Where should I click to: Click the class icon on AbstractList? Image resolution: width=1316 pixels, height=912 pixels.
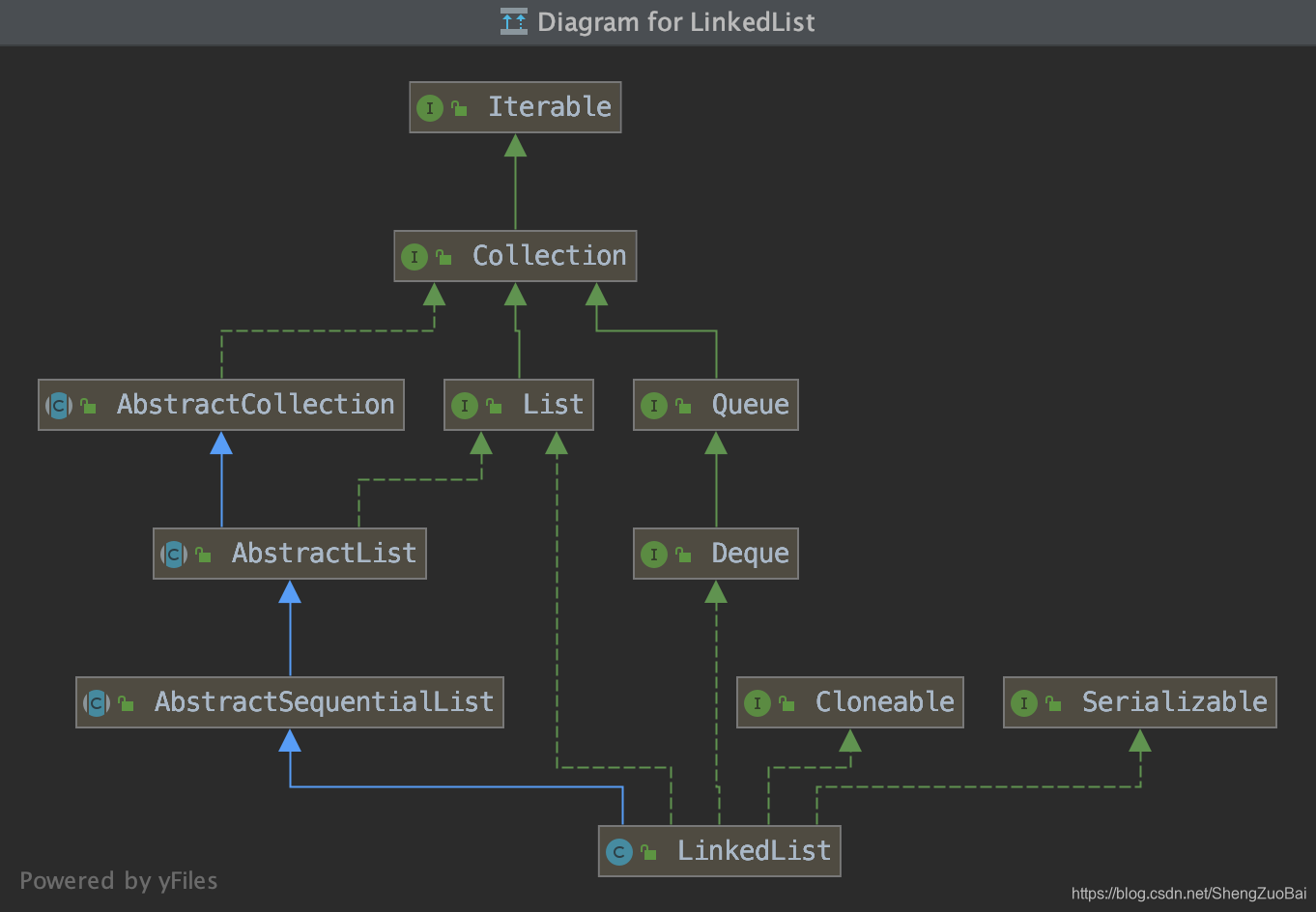(173, 554)
